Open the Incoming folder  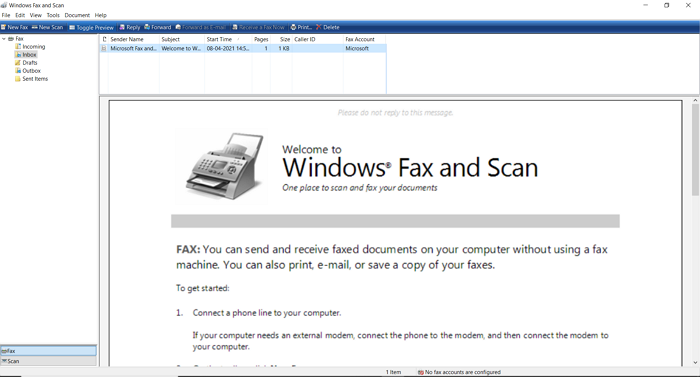tap(34, 46)
